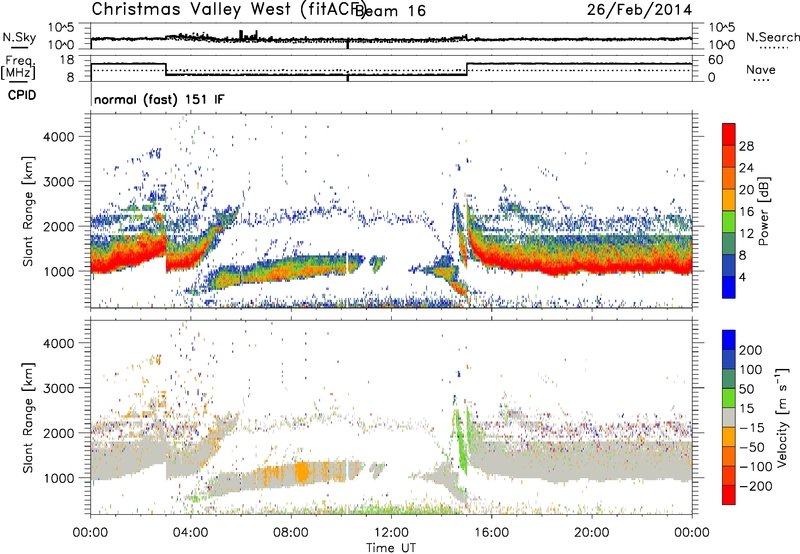Viewport: 800px width, 554px height.
Task: Click the '18' frequency axis tick
Action: [x=66, y=60]
